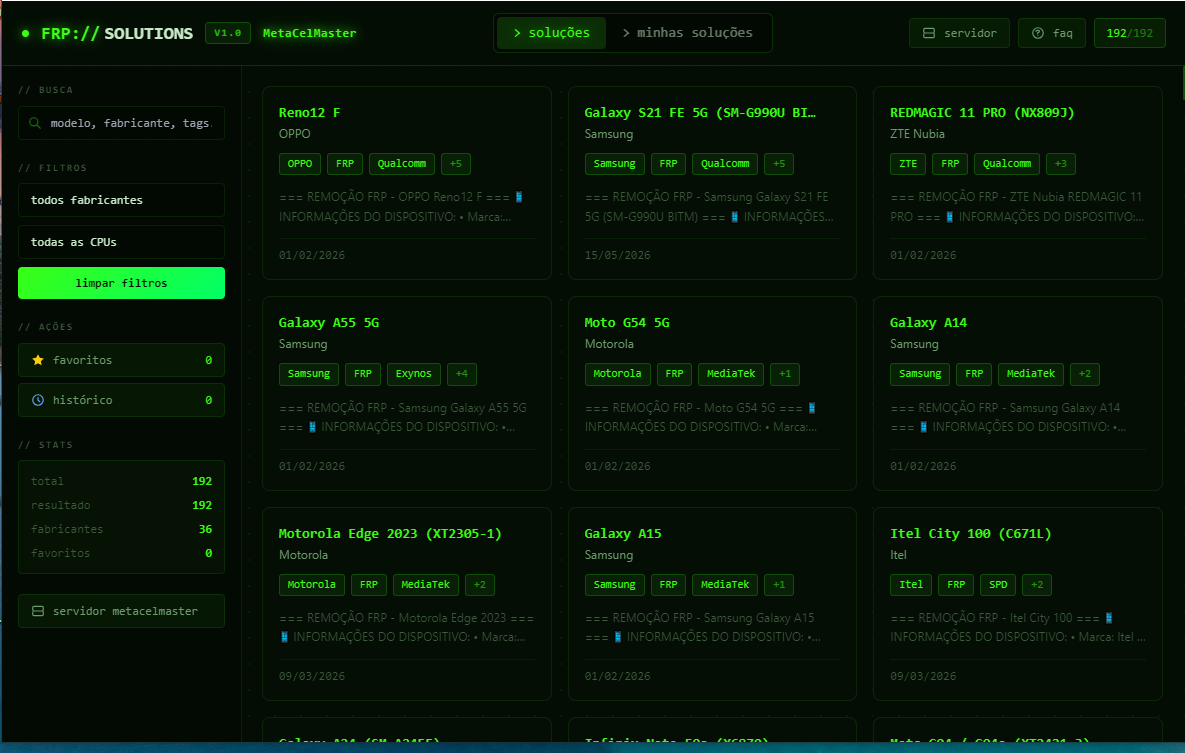Click MediaTek tag on Galaxy A14 card
Image resolution: width=1185 pixels, height=753 pixels.
pyautogui.click(x=1031, y=373)
